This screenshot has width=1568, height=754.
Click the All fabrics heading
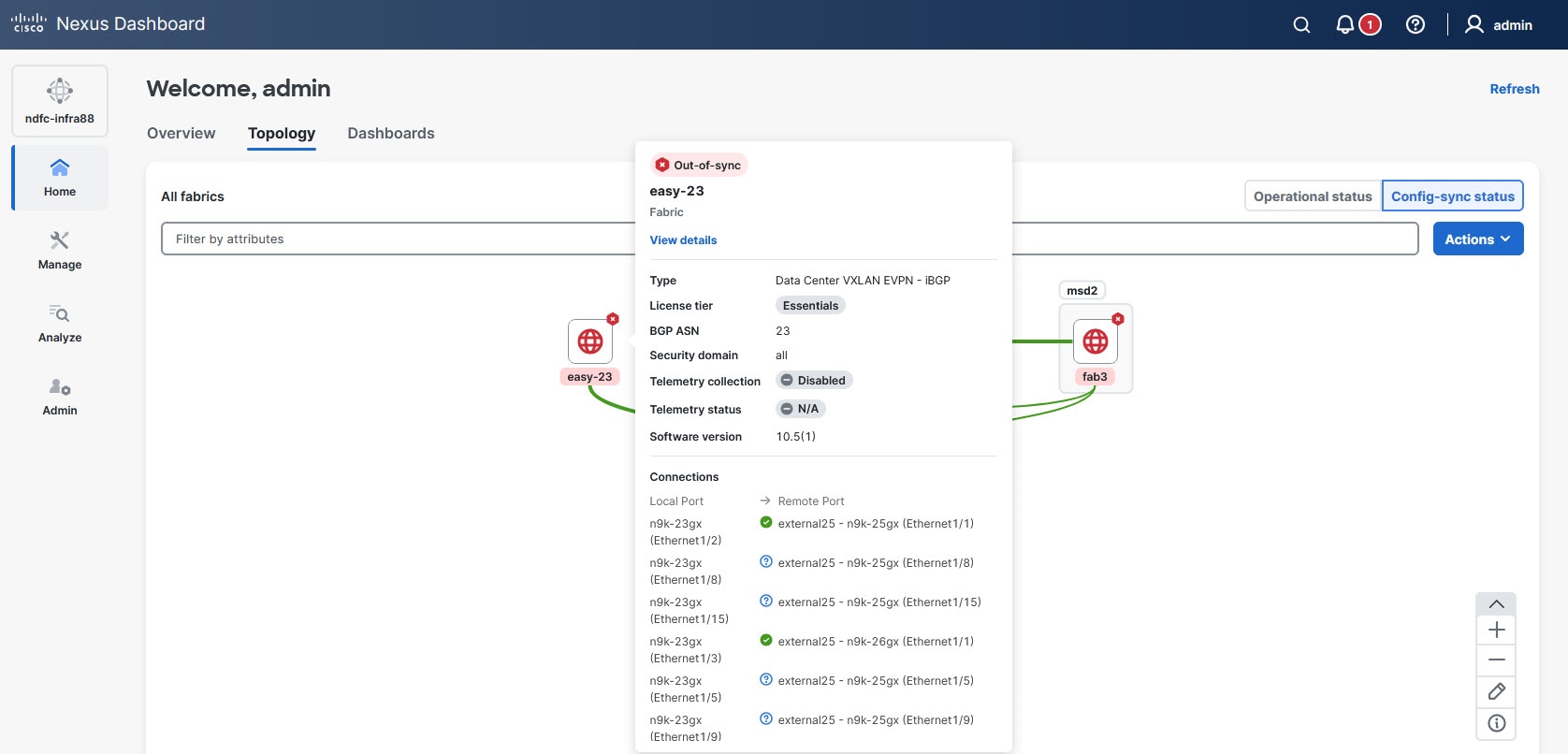193,196
